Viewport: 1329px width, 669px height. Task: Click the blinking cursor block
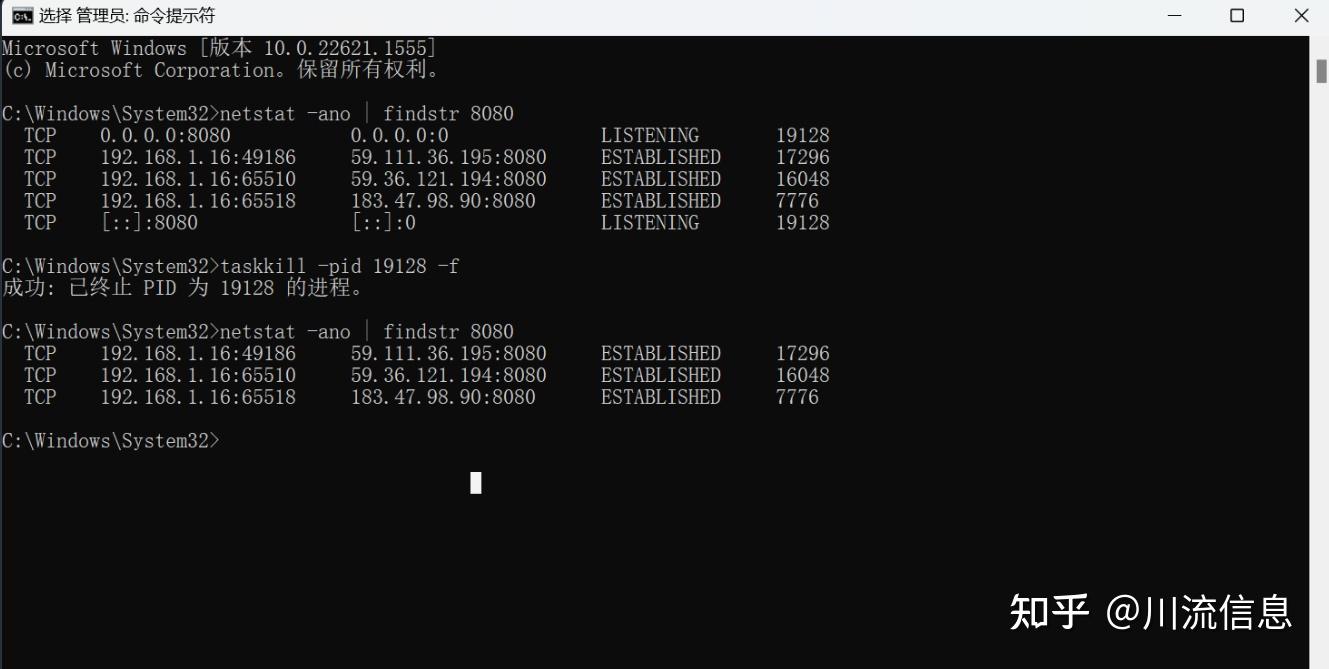point(476,483)
